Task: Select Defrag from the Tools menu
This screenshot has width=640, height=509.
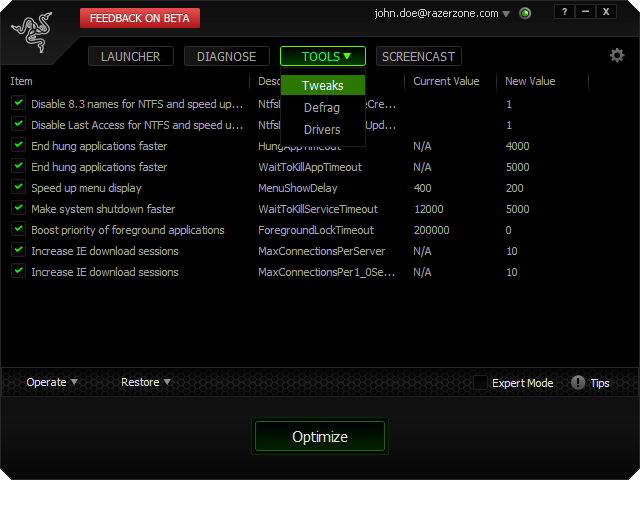Action: click(322, 108)
